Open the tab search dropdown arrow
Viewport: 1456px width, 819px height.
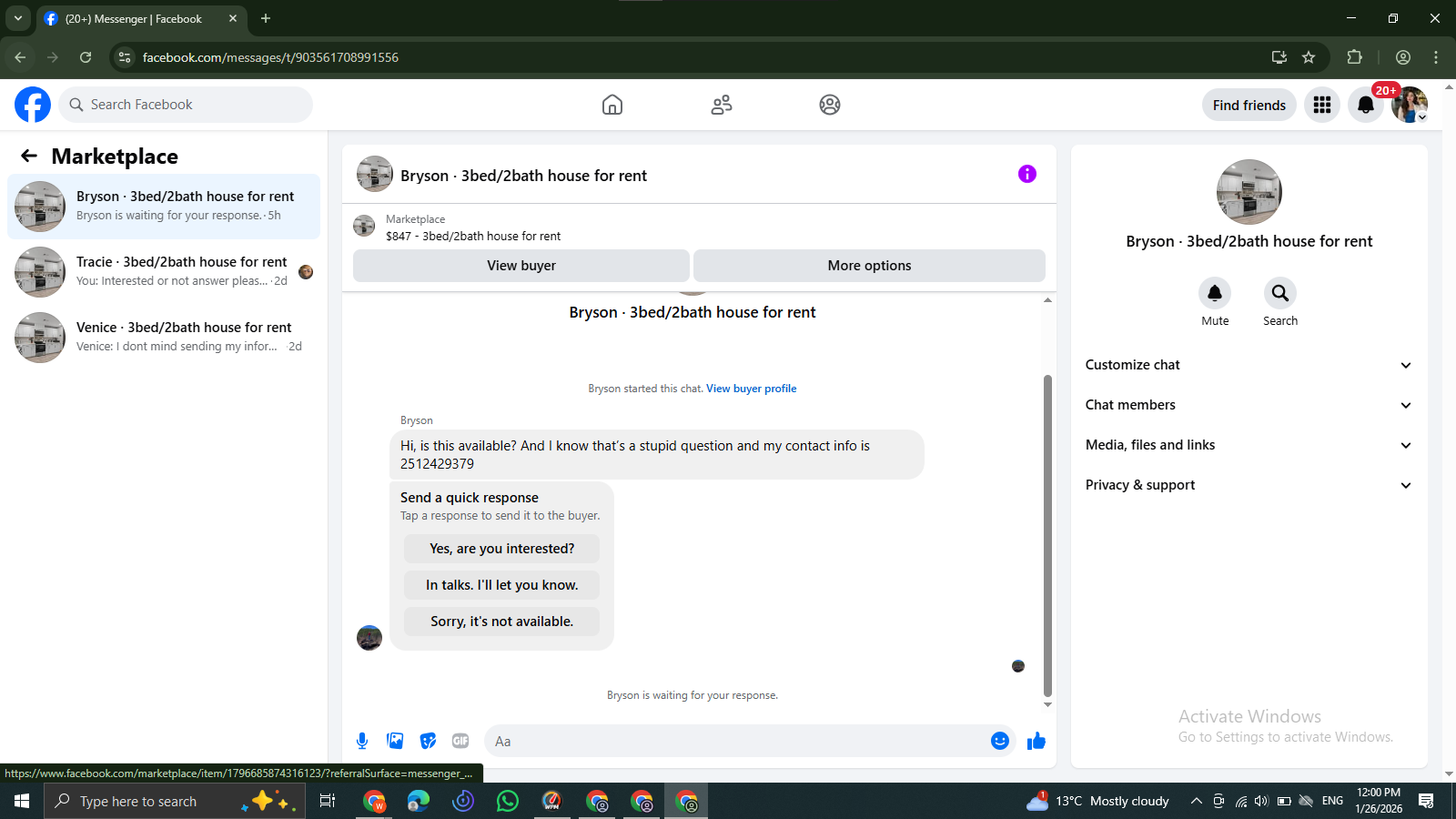(18, 18)
